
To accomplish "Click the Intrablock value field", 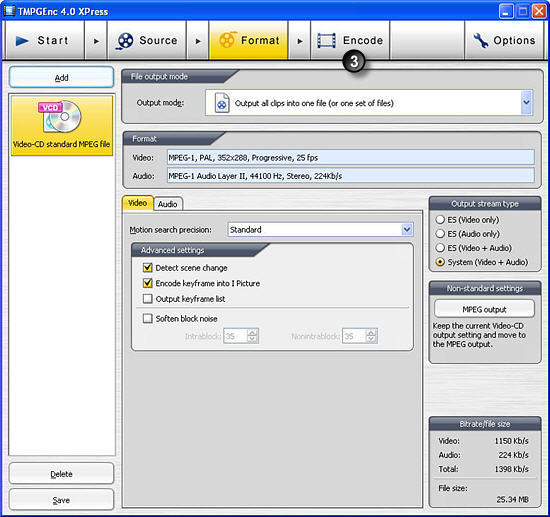I will (236, 336).
